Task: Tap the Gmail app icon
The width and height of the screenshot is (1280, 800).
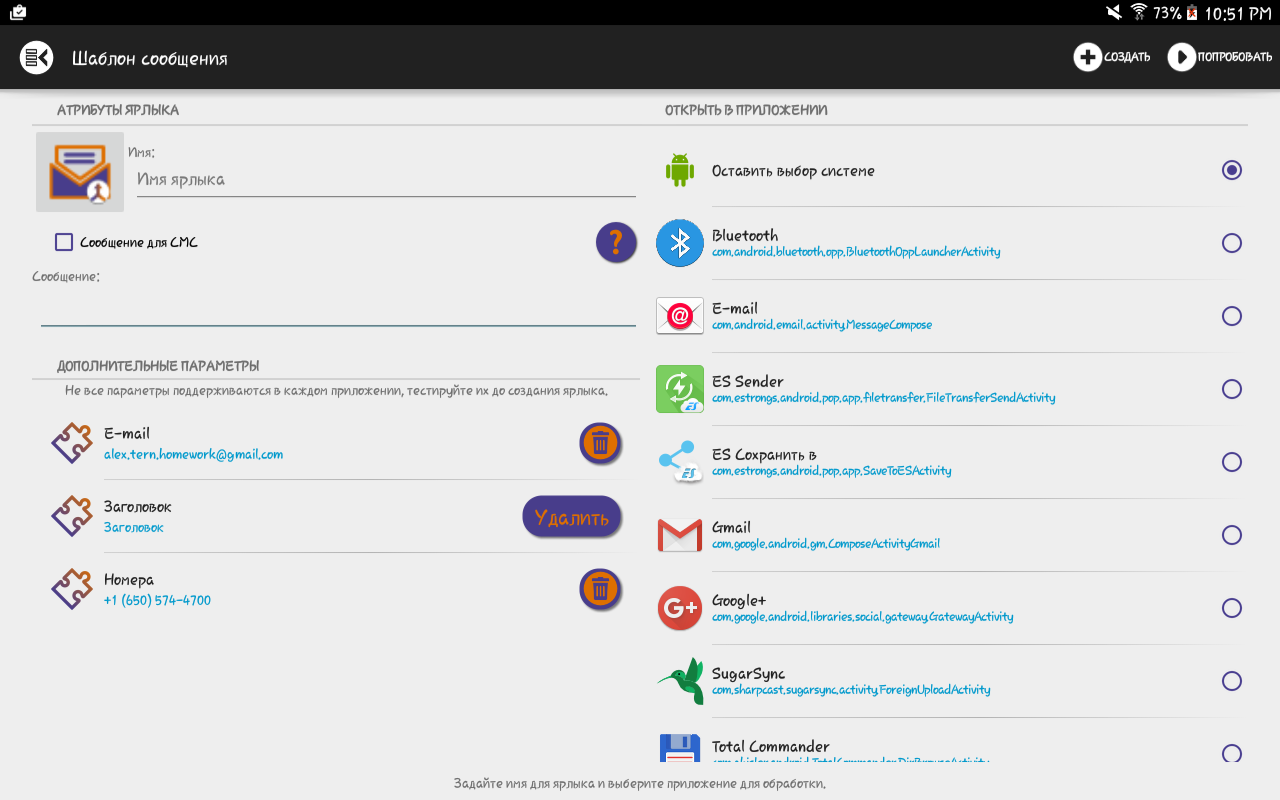Action: 680,535
